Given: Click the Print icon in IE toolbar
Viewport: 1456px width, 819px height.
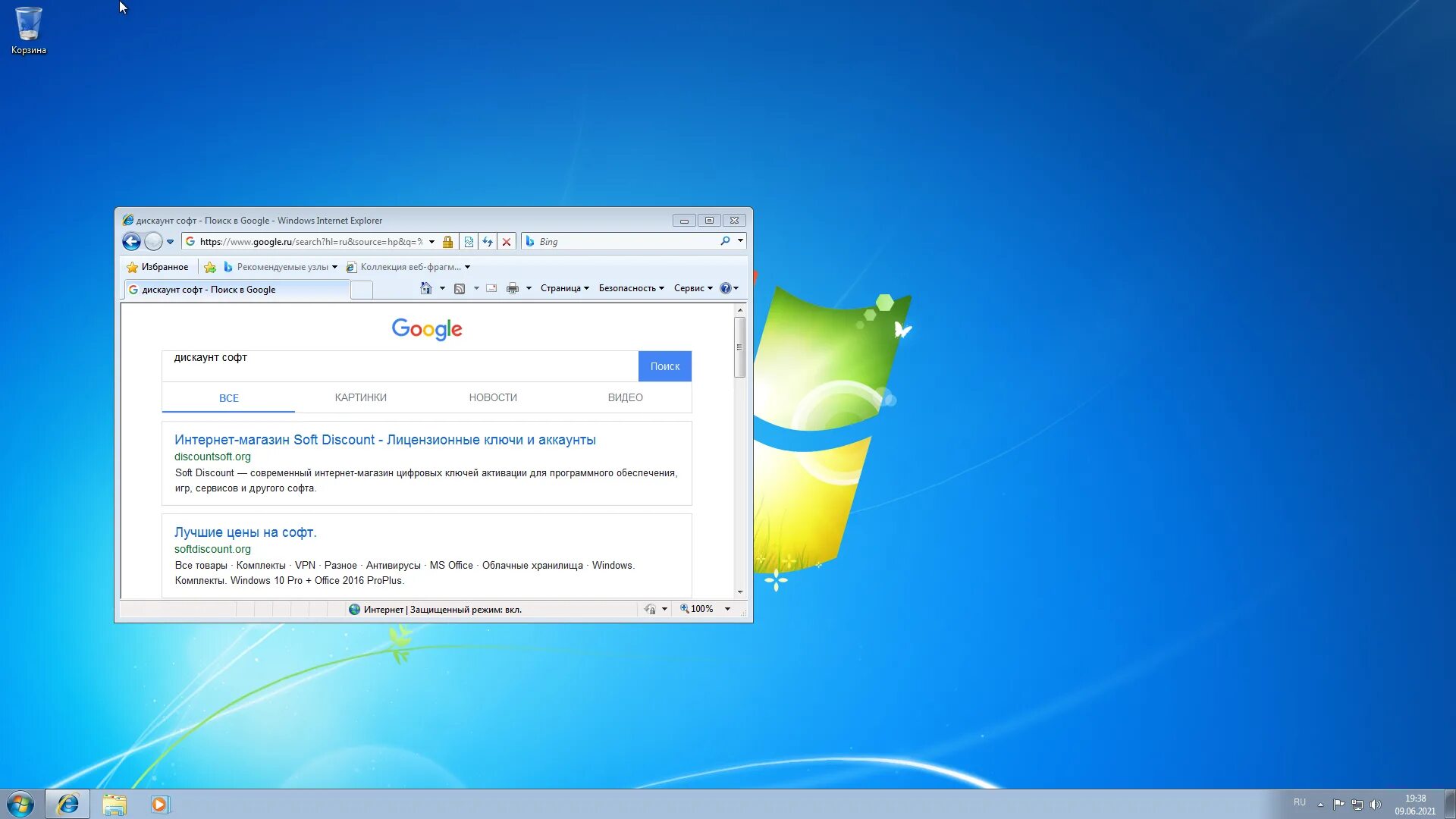Looking at the screenshot, I should pyautogui.click(x=511, y=288).
